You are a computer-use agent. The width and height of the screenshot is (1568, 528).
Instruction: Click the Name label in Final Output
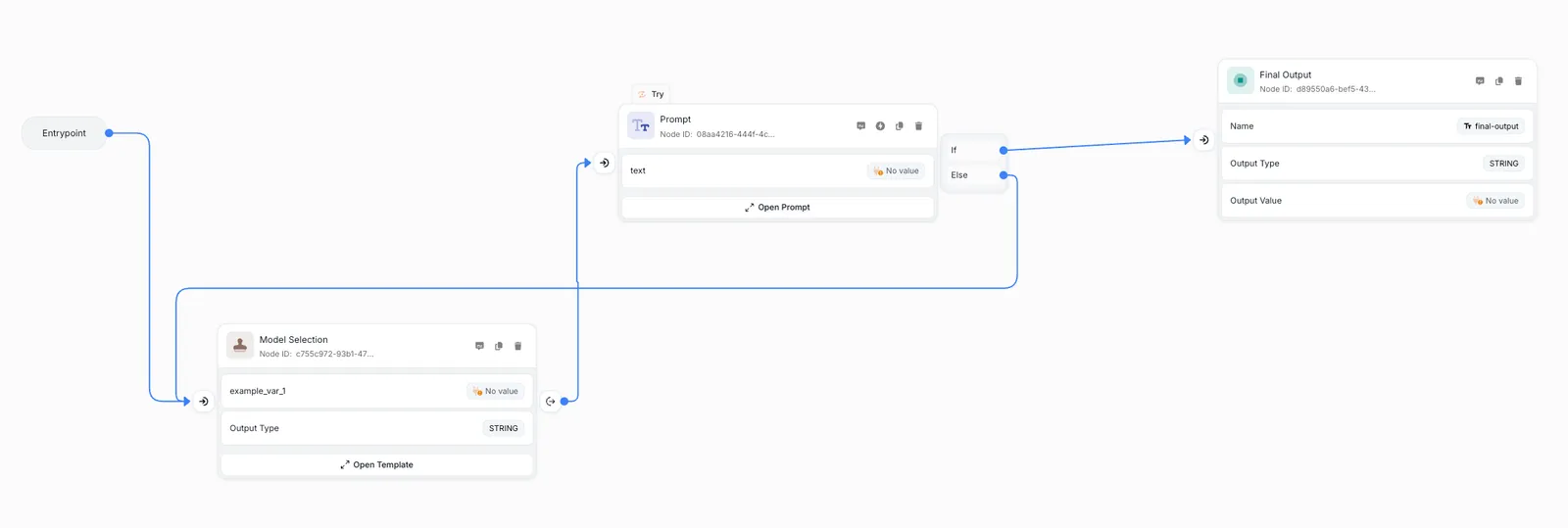pyautogui.click(x=1242, y=126)
